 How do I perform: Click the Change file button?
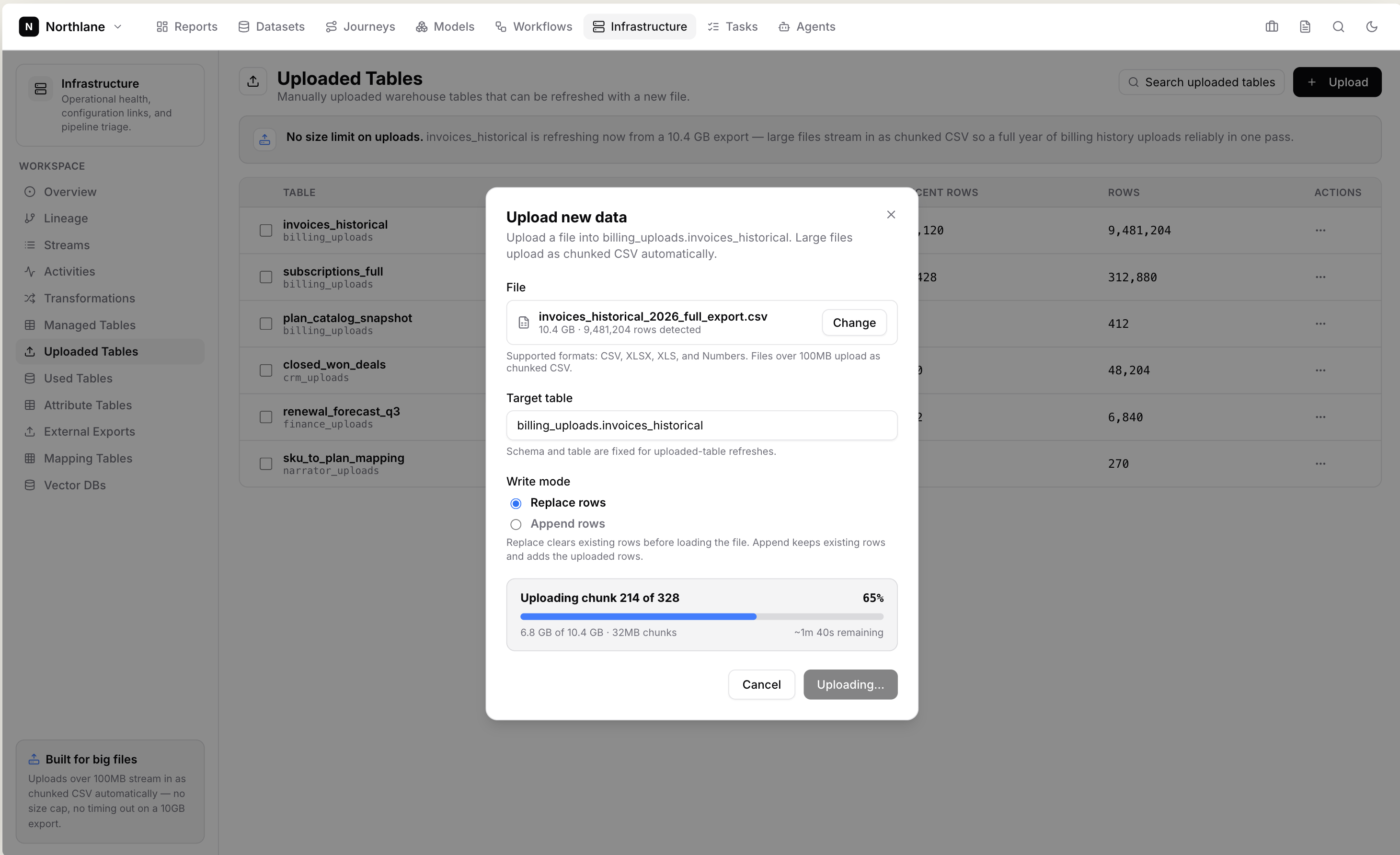(x=854, y=323)
